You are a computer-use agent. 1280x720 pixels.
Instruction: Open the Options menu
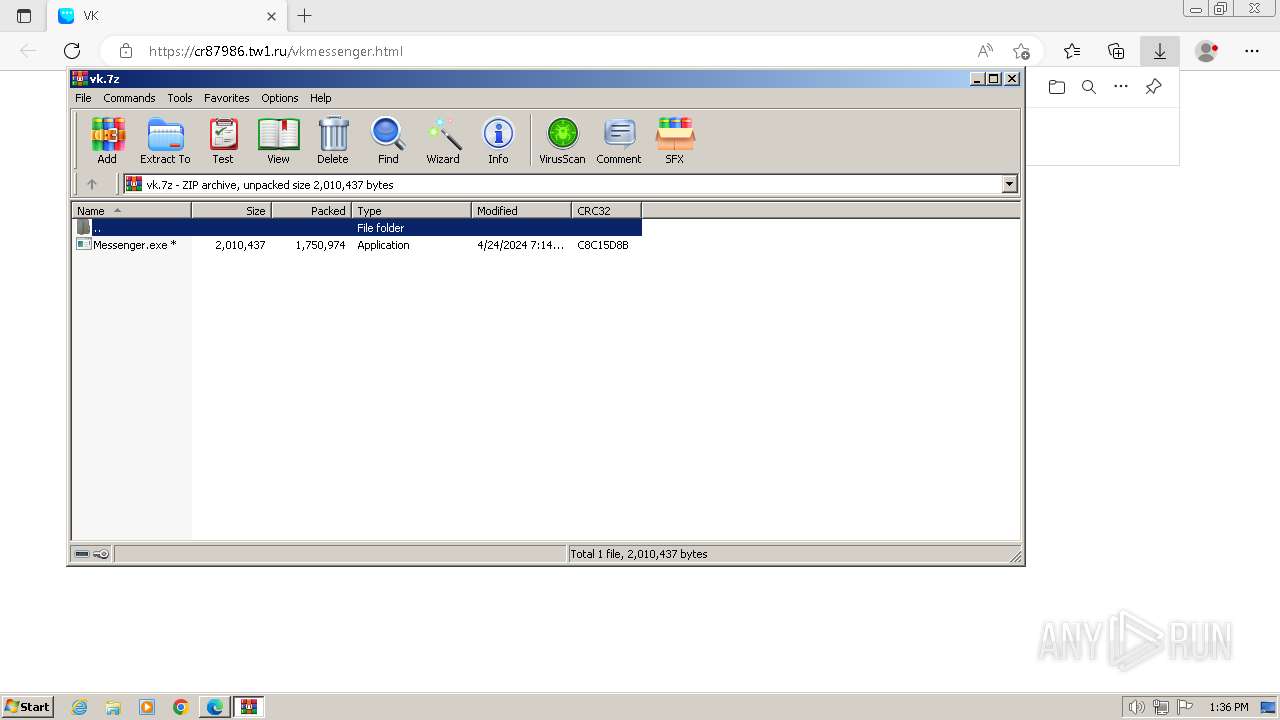coord(280,98)
